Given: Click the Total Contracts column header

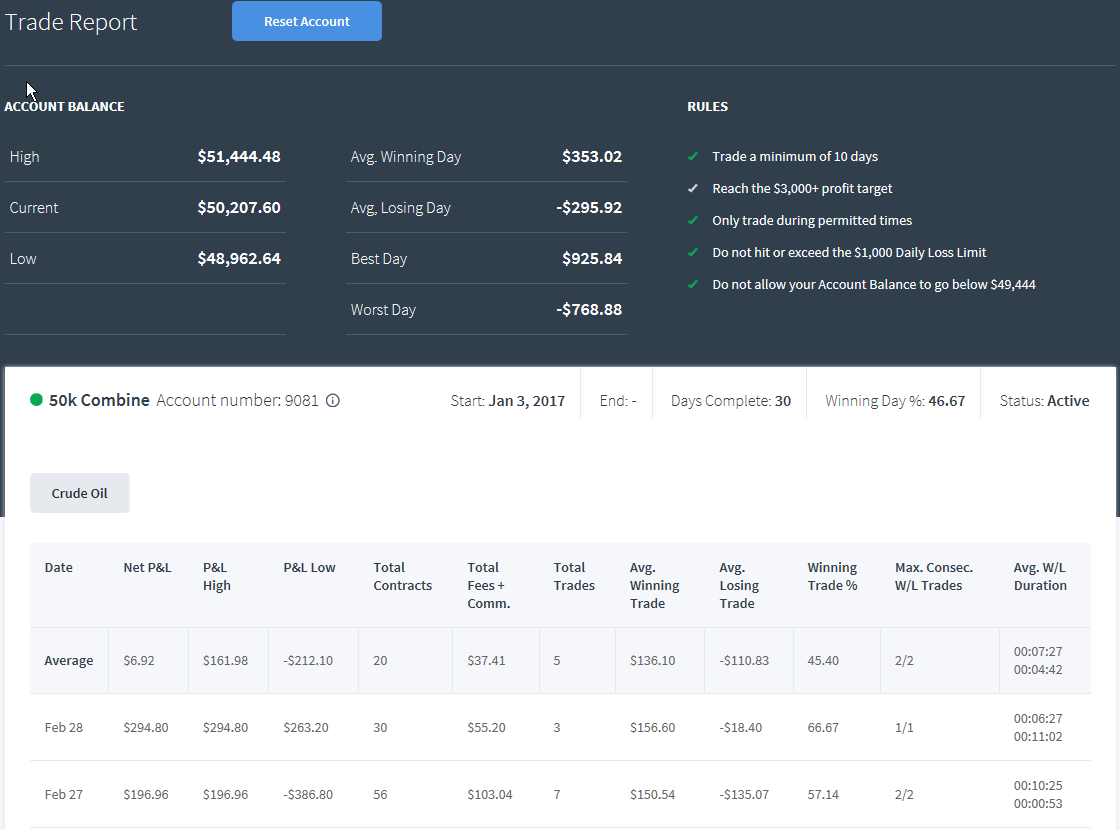Looking at the screenshot, I should pyautogui.click(x=403, y=576).
